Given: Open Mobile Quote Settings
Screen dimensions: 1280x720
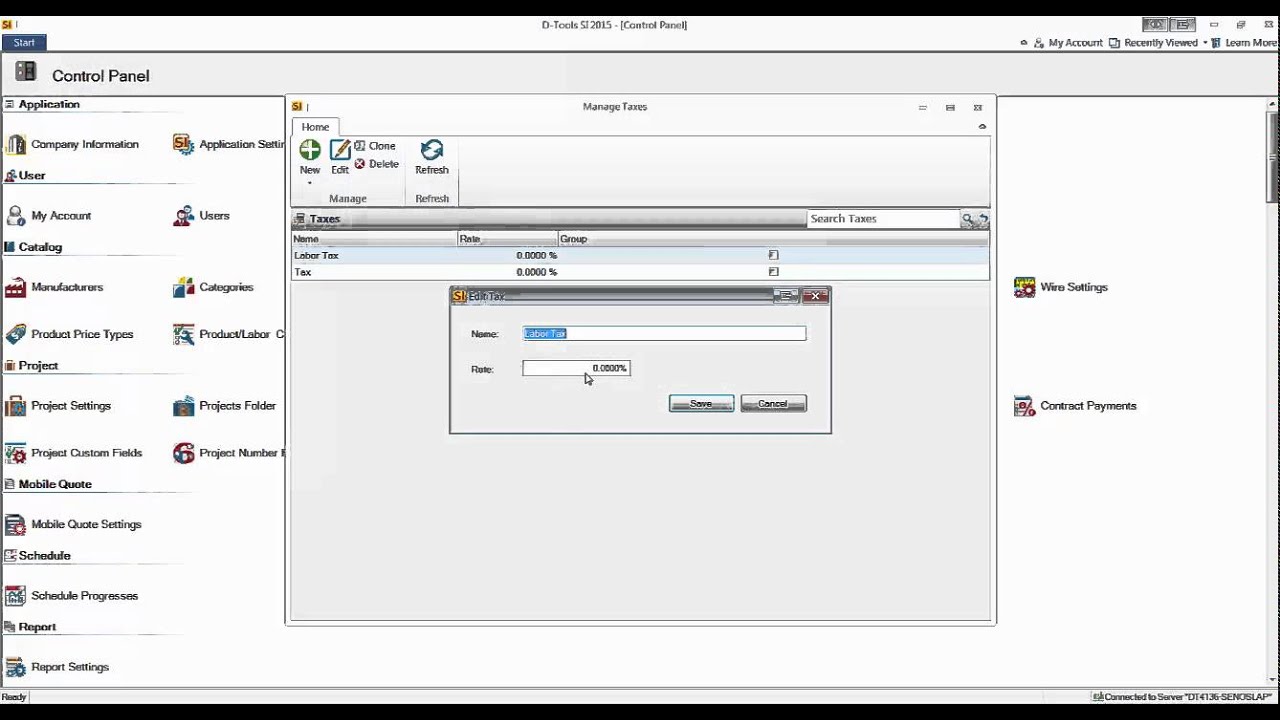Looking at the screenshot, I should [x=73, y=524].
